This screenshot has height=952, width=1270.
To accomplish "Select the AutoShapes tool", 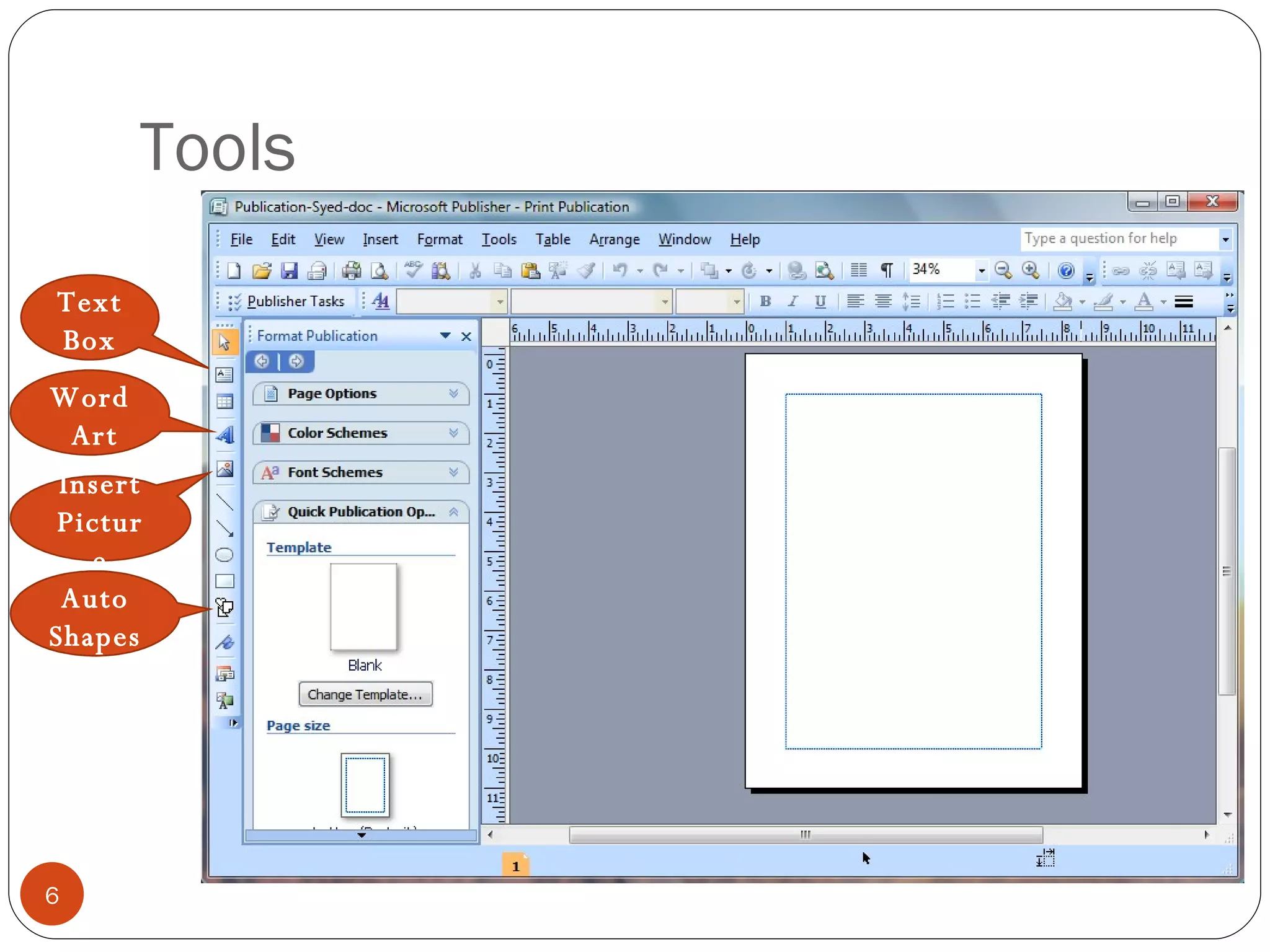I will point(224,608).
